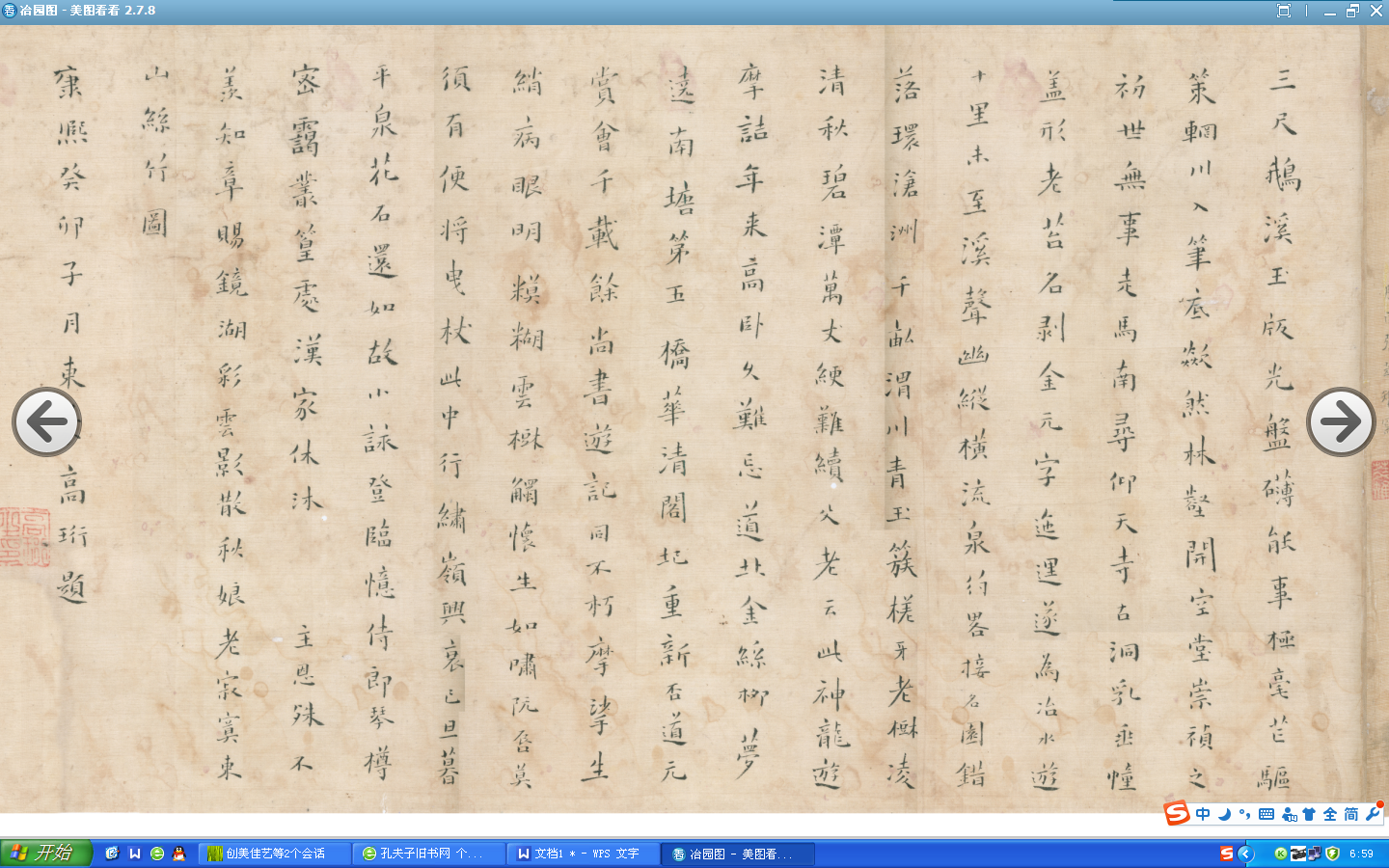Expand hidden tray icons with blue arrow
The height and width of the screenshot is (868, 1389).
coord(1245,854)
